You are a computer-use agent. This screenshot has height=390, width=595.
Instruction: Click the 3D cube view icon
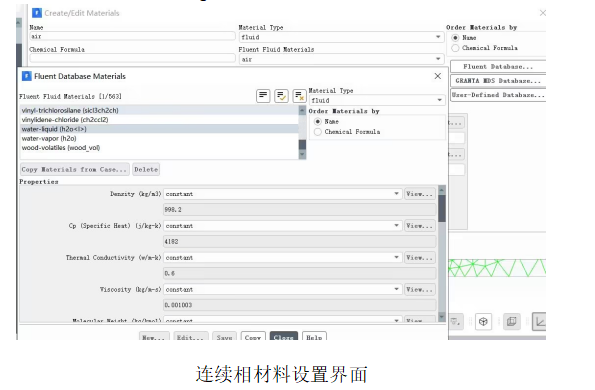point(483,322)
